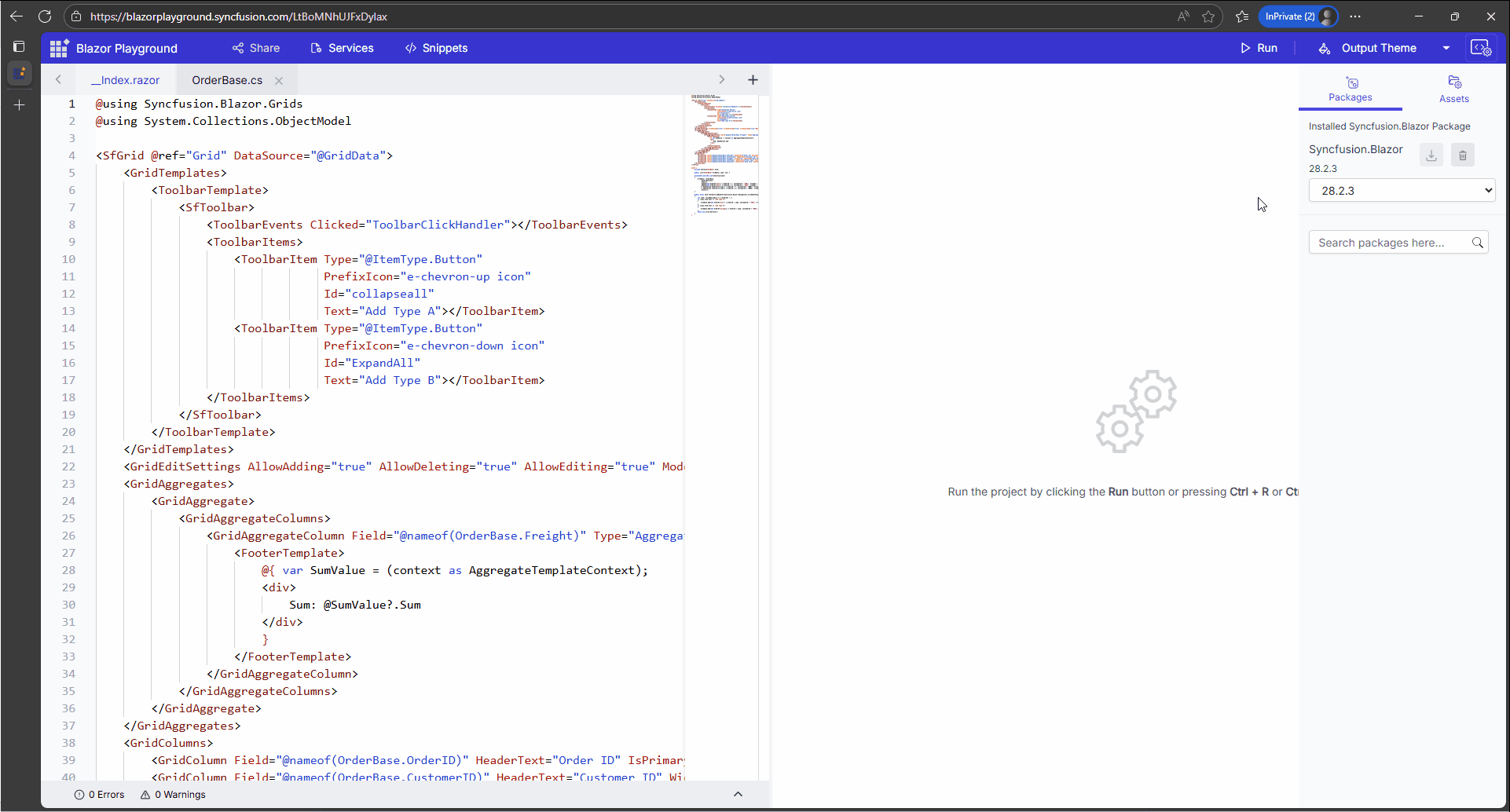Click the code minimap preview

tap(724, 154)
